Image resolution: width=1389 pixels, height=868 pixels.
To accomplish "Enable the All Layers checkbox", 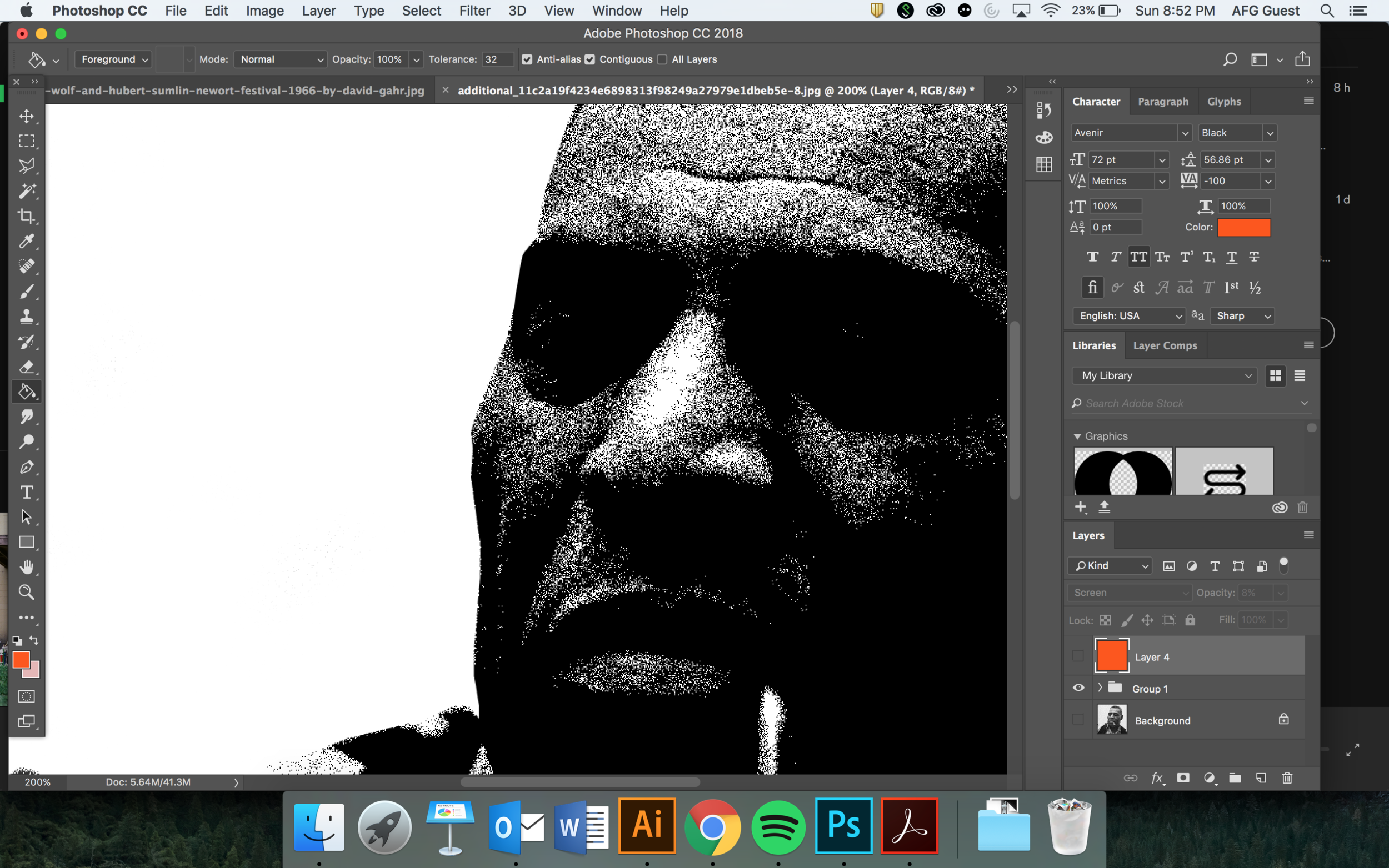I will (x=662, y=59).
